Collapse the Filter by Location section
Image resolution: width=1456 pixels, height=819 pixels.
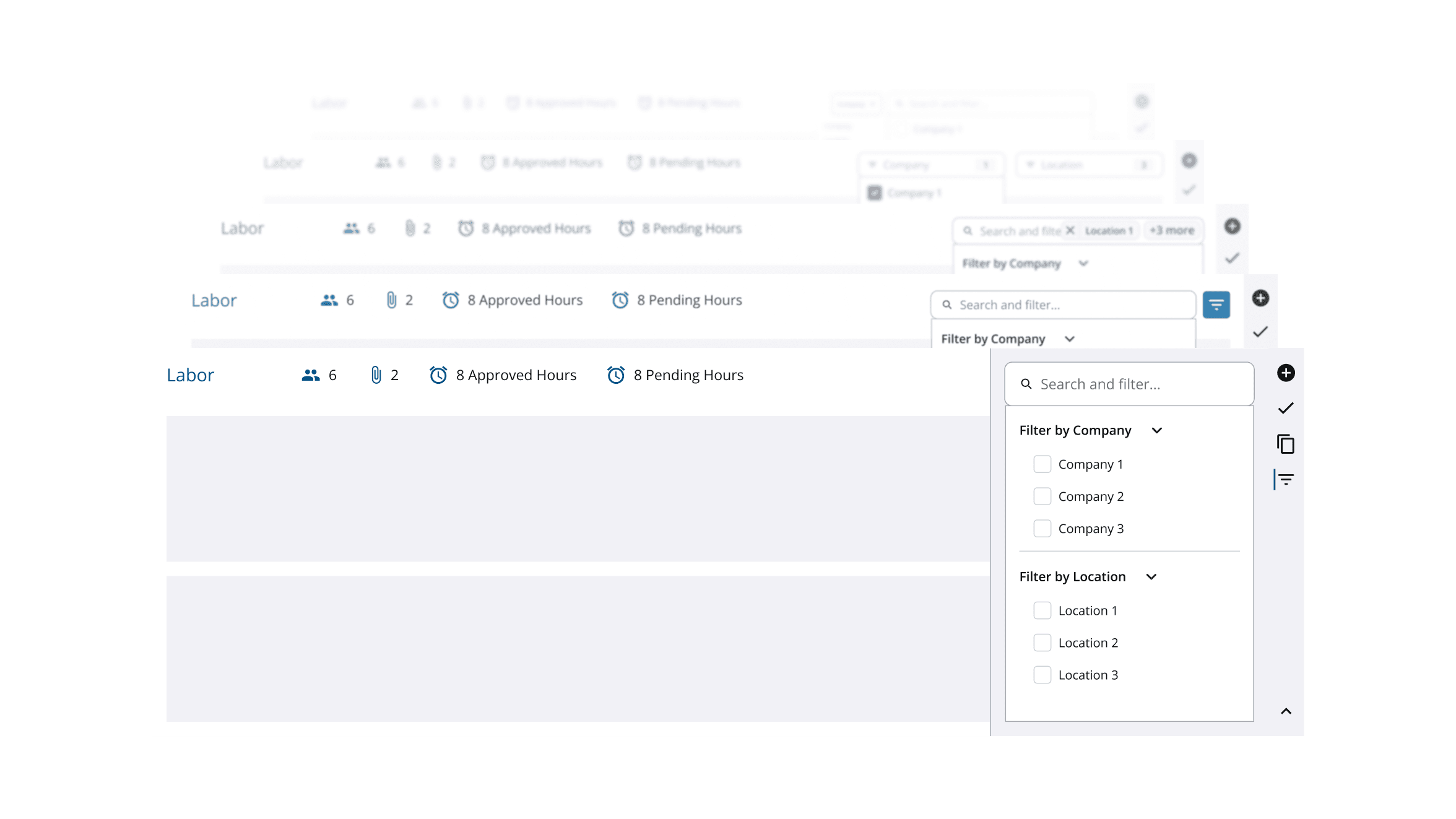click(x=1151, y=577)
